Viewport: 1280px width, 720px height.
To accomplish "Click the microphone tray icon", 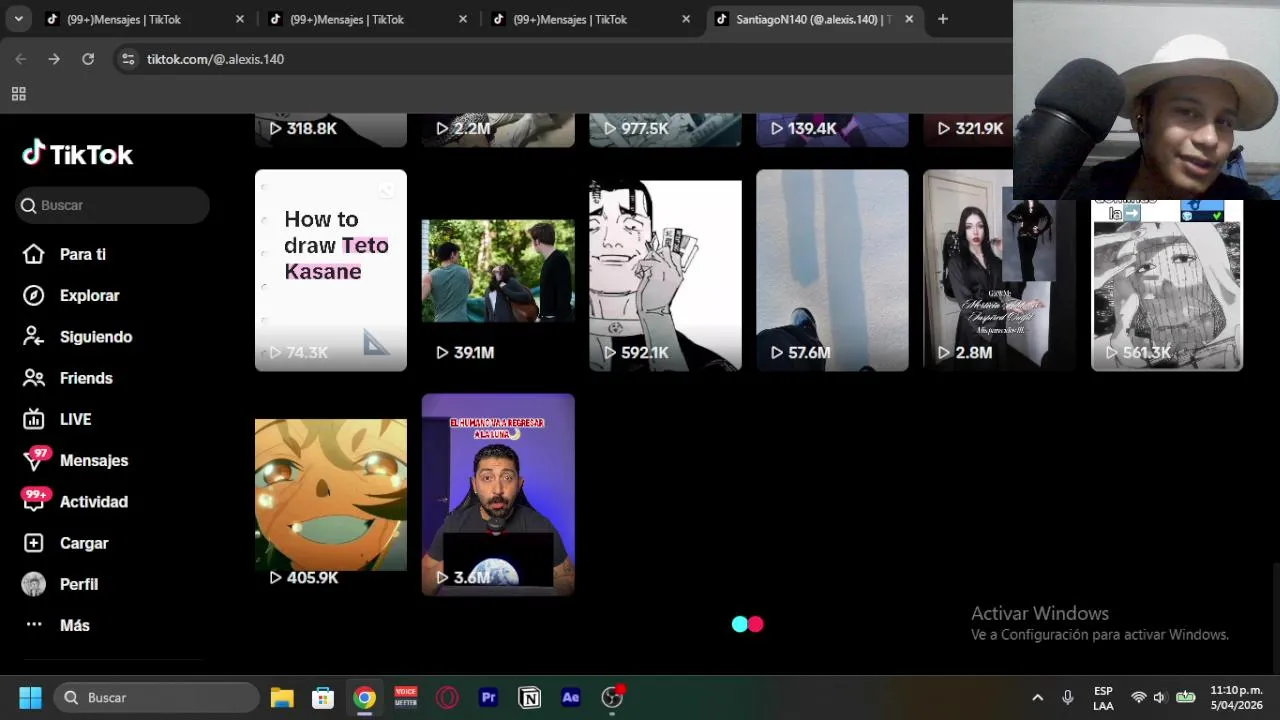I will 1068,697.
